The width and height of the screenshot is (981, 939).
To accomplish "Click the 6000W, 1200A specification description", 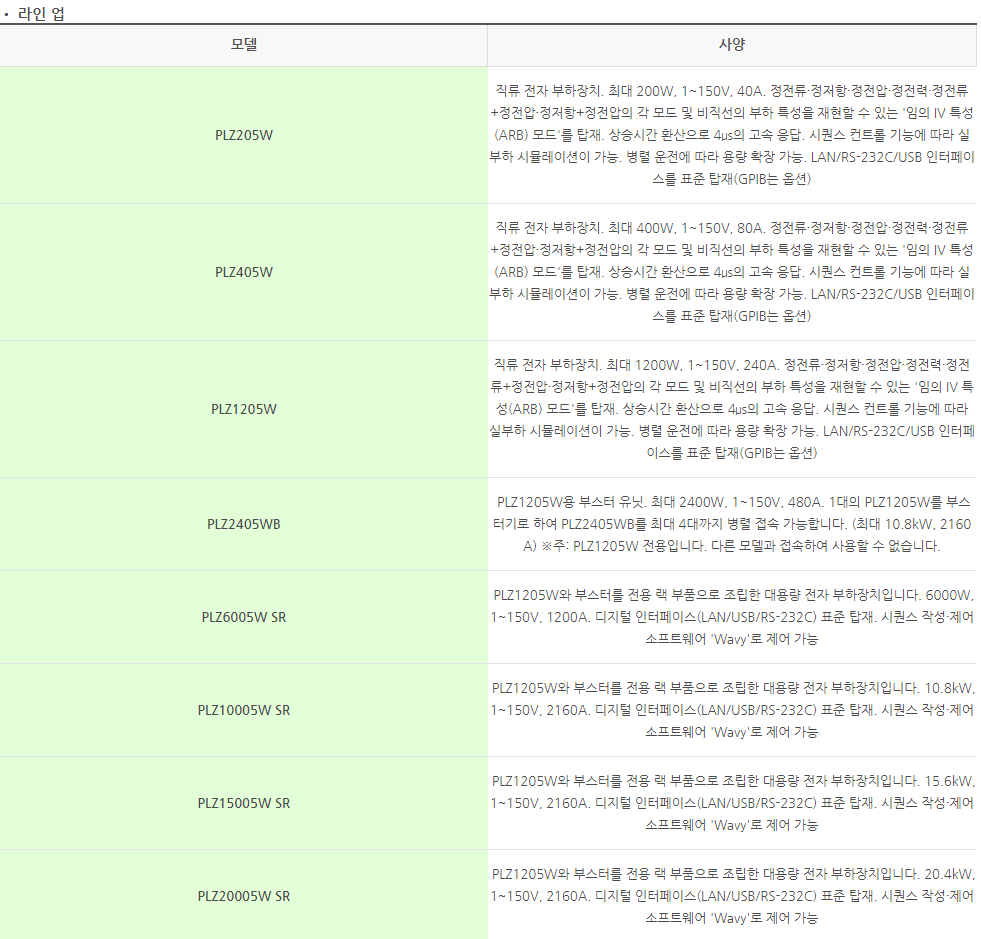I will 732,617.
